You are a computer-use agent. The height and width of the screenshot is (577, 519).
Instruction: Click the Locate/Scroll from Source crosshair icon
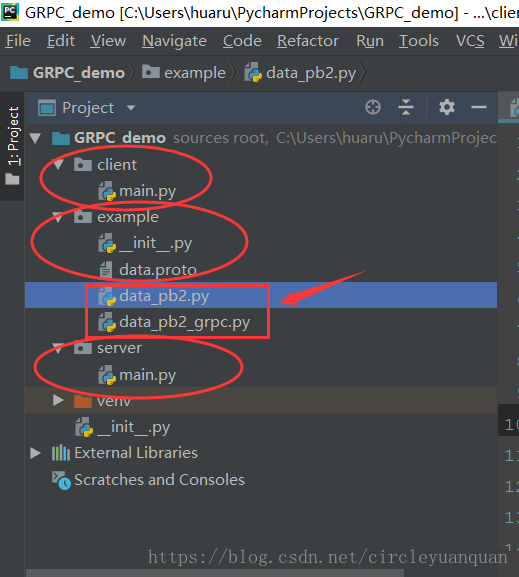pos(373,107)
